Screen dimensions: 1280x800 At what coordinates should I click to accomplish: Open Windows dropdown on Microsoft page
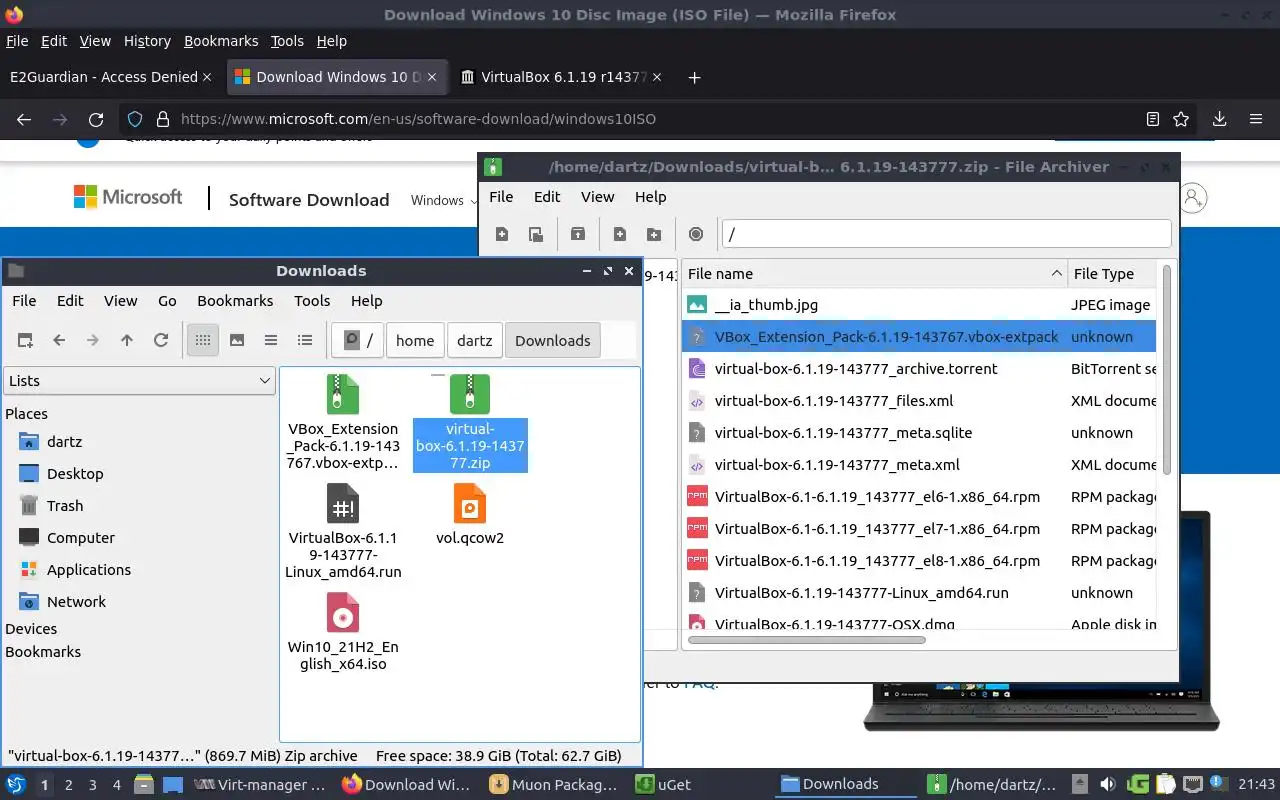click(444, 200)
